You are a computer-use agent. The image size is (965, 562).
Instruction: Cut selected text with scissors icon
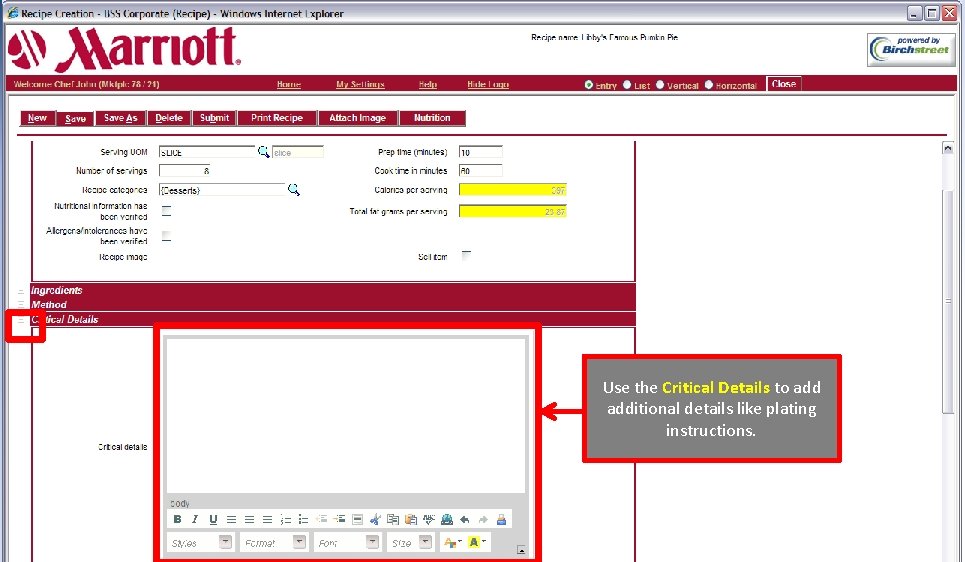[x=375, y=520]
